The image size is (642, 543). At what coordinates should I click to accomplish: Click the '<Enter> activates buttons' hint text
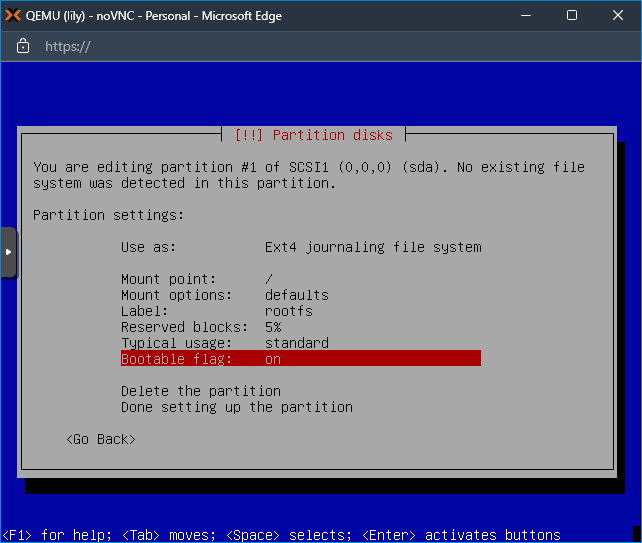pyautogui.click(x=461, y=535)
